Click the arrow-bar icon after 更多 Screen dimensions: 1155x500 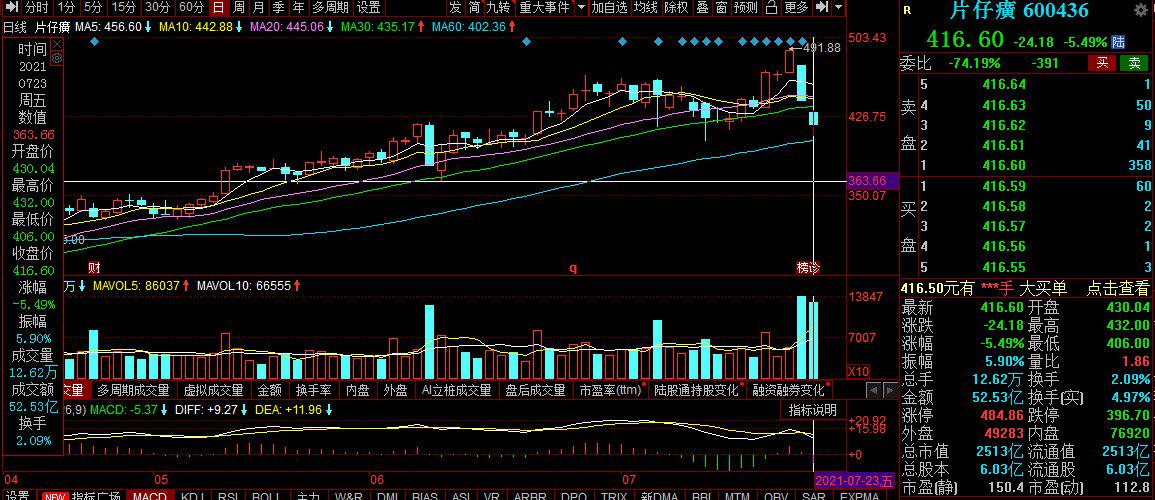point(823,8)
